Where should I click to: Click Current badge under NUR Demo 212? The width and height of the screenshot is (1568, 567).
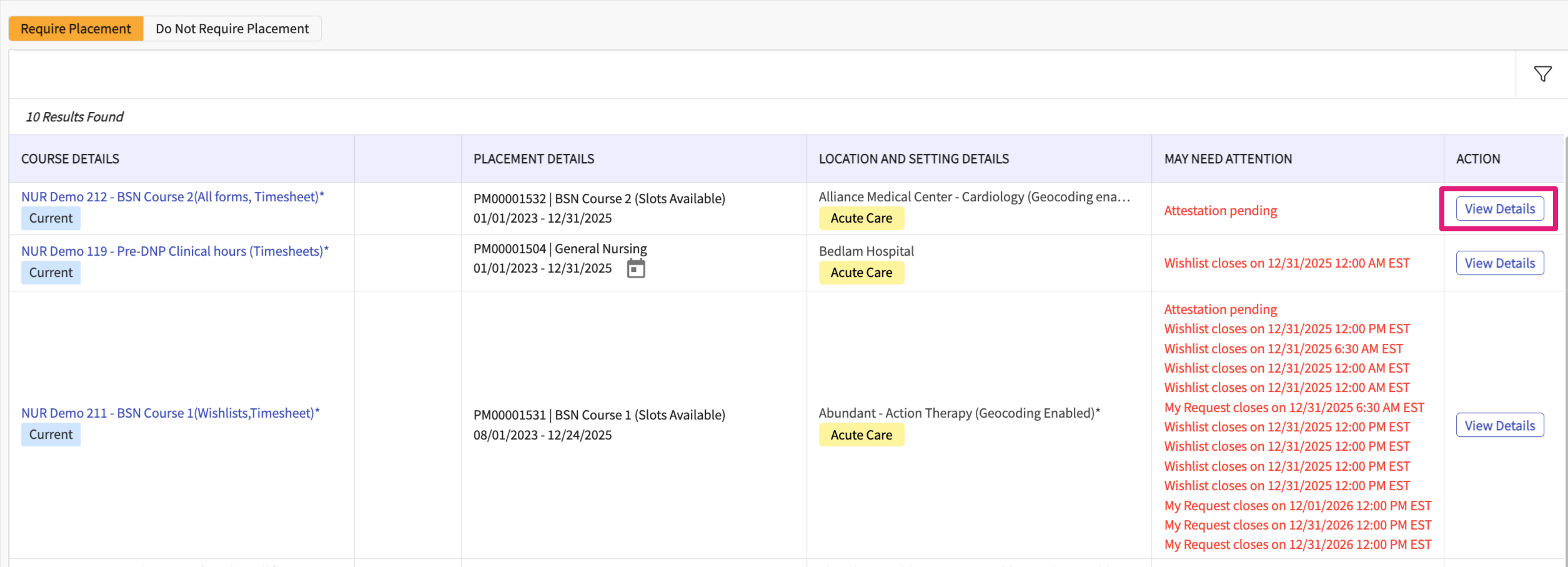(51, 218)
